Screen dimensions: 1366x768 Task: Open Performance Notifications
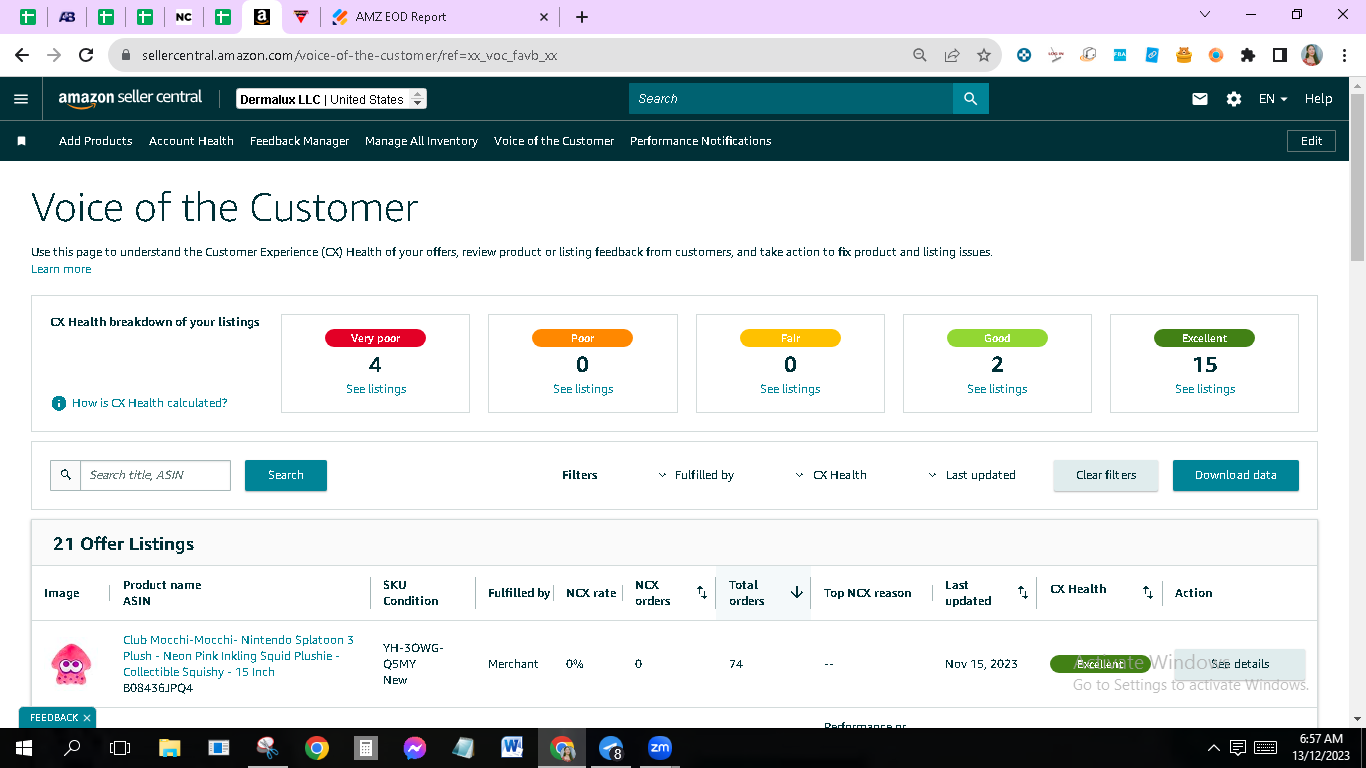click(x=701, y=141)
